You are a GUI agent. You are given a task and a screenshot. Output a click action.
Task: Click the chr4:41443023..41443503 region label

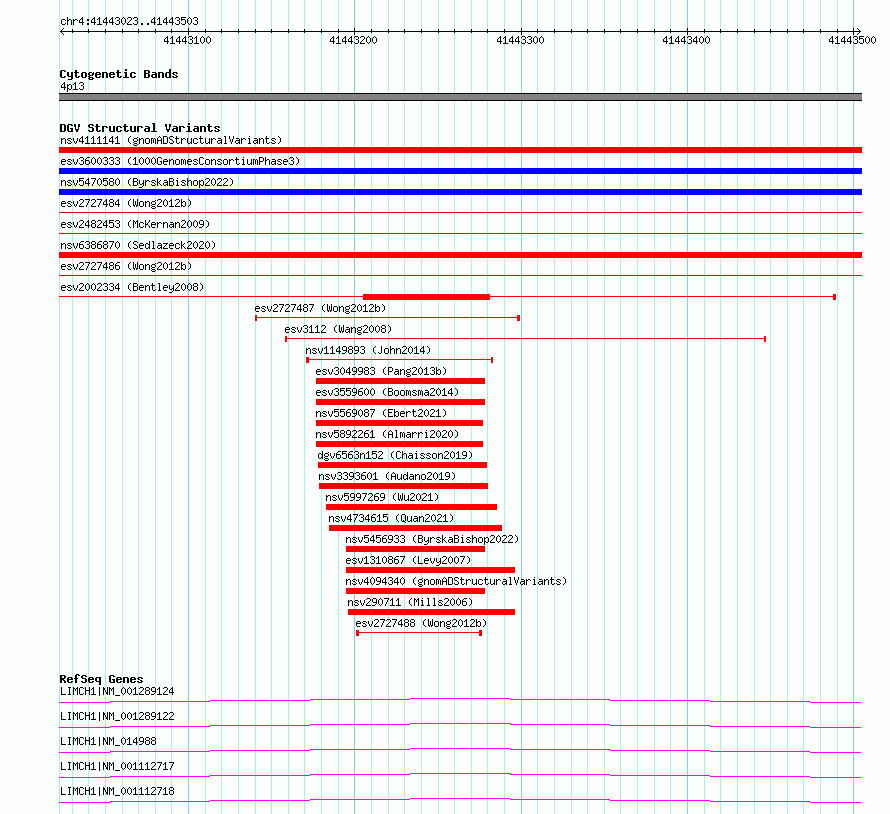[x=129, y=21]
